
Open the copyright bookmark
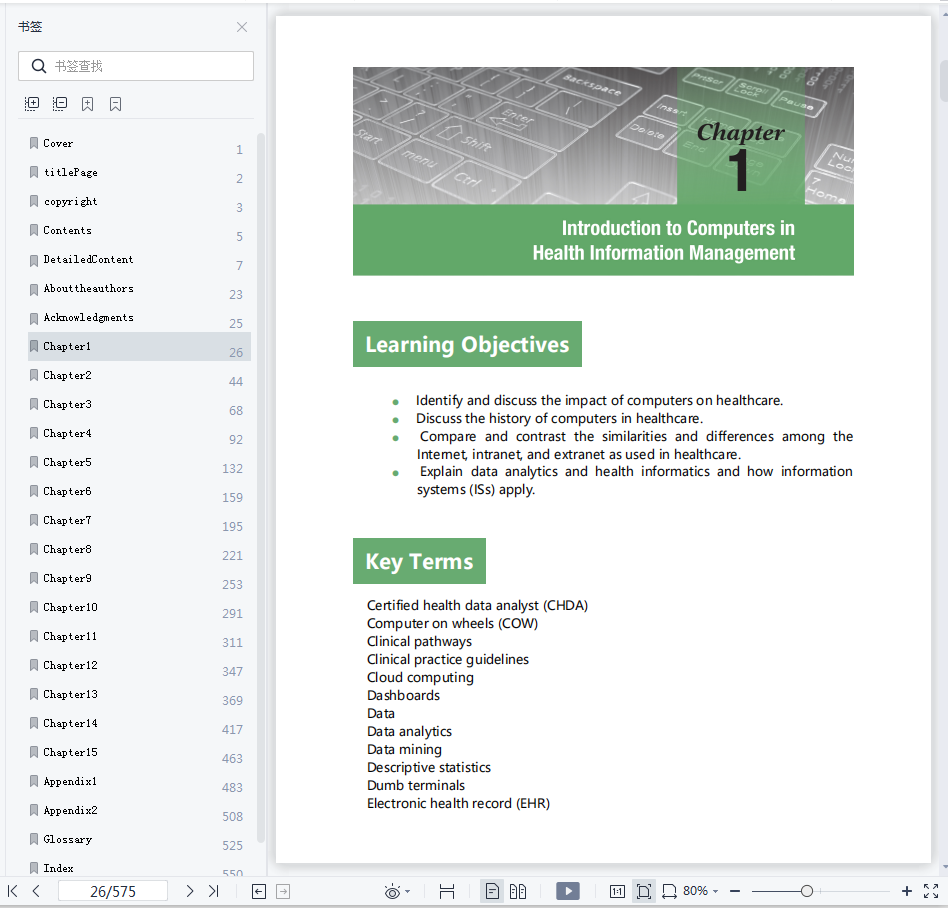[x=139, y=201]
